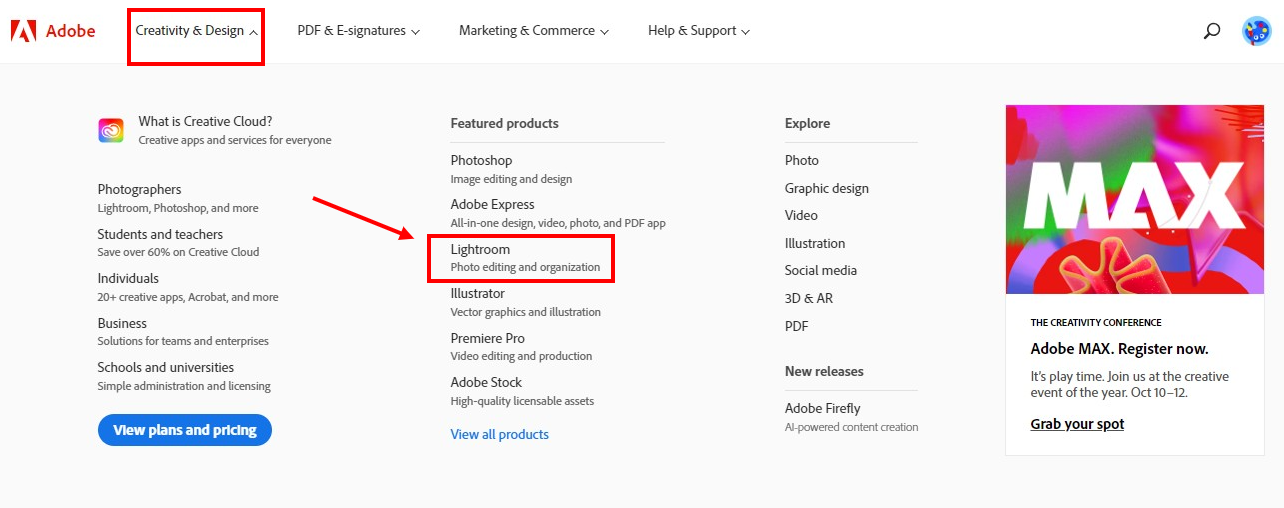The height and width of the screenshot is (508, 1284).
Task: Open Adobe Express product link
Action: 492,204
